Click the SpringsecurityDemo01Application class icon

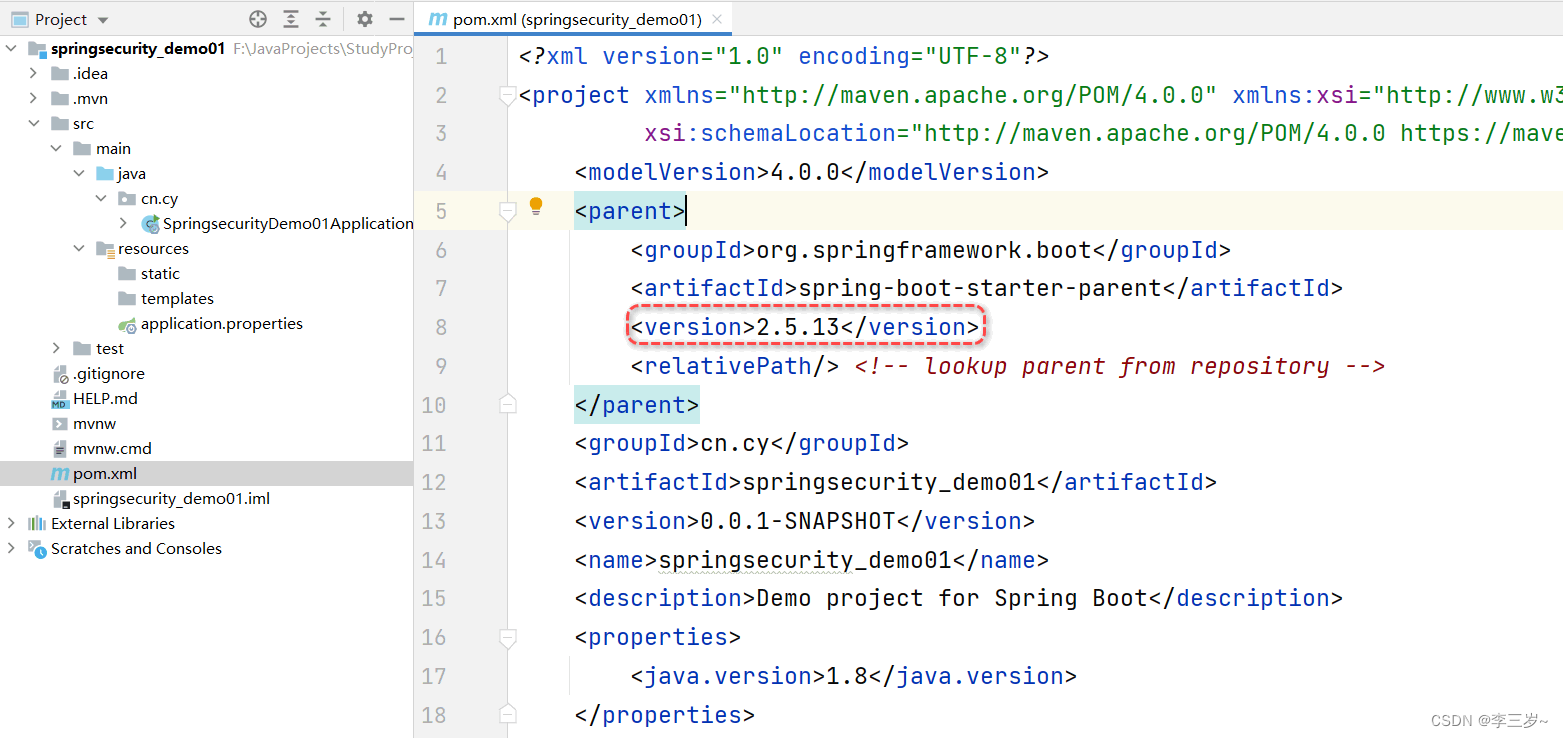click(x=150, y=223)
